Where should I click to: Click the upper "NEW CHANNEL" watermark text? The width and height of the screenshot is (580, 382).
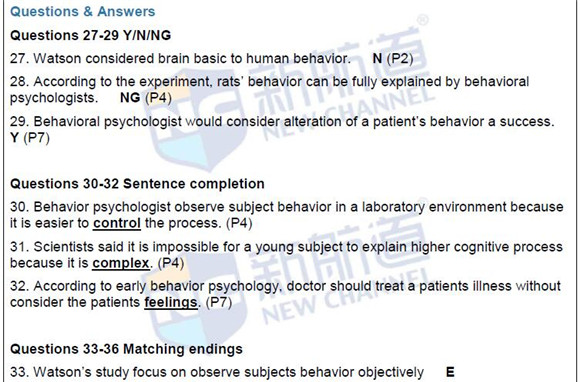348,111
